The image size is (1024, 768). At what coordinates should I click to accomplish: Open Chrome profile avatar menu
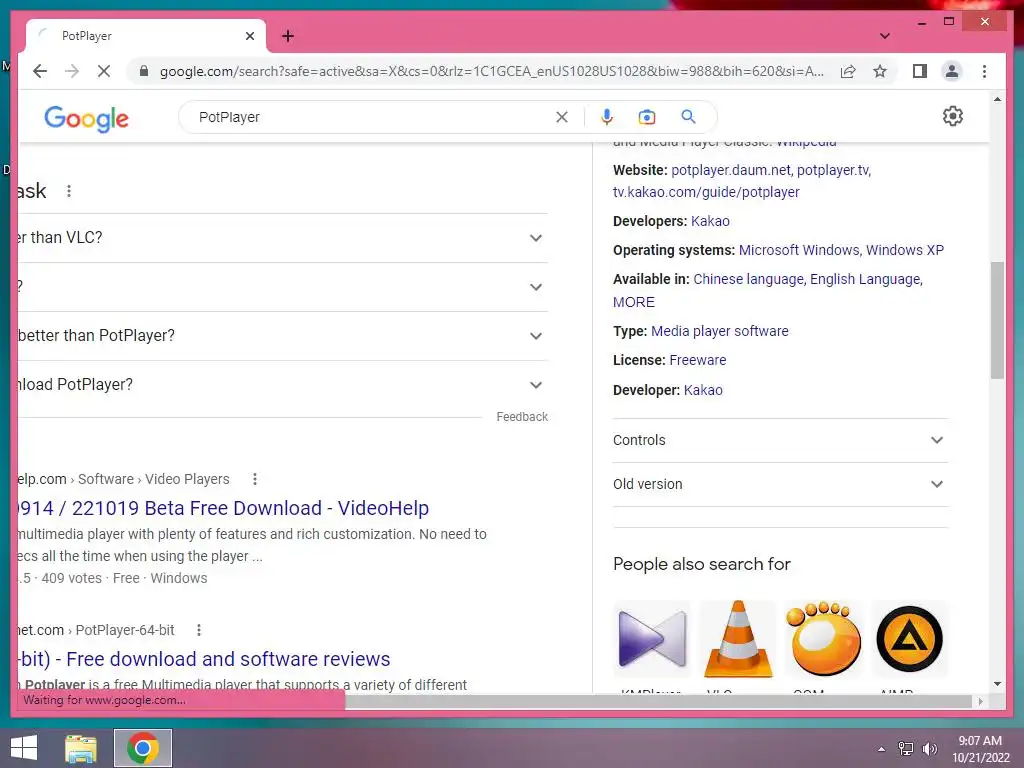point(952,71)
